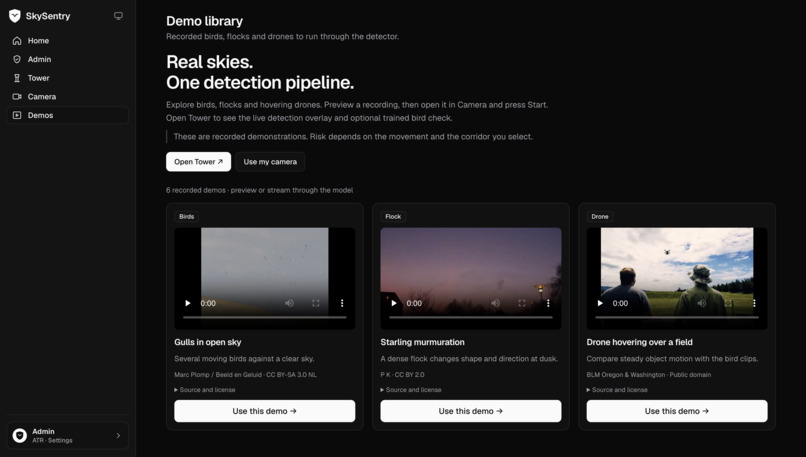Open Admin account settings chevron
Viewport: 806px width, 457px height.
tap(118, 435)
